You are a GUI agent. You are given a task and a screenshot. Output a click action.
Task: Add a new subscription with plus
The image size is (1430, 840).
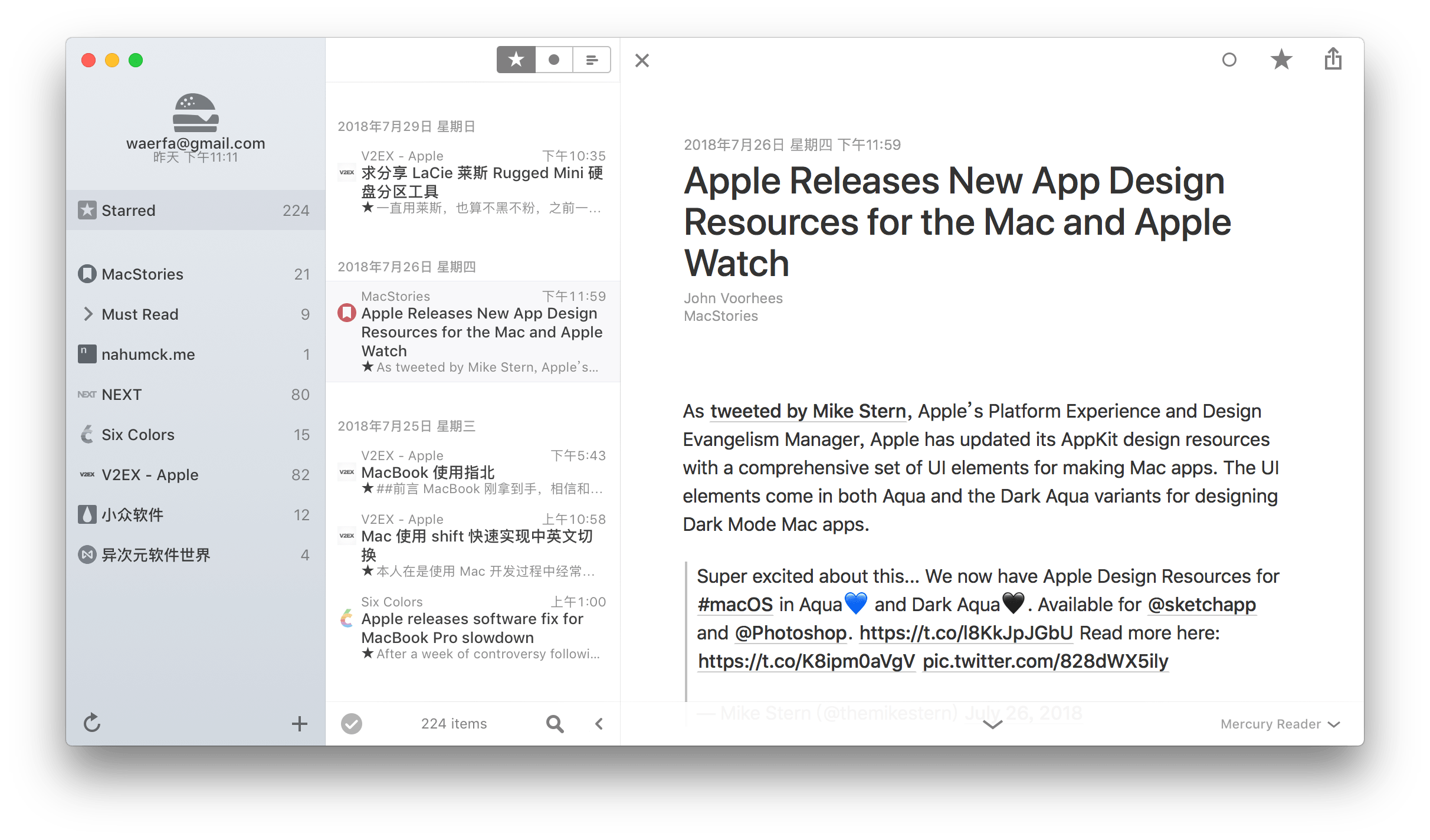300,724
